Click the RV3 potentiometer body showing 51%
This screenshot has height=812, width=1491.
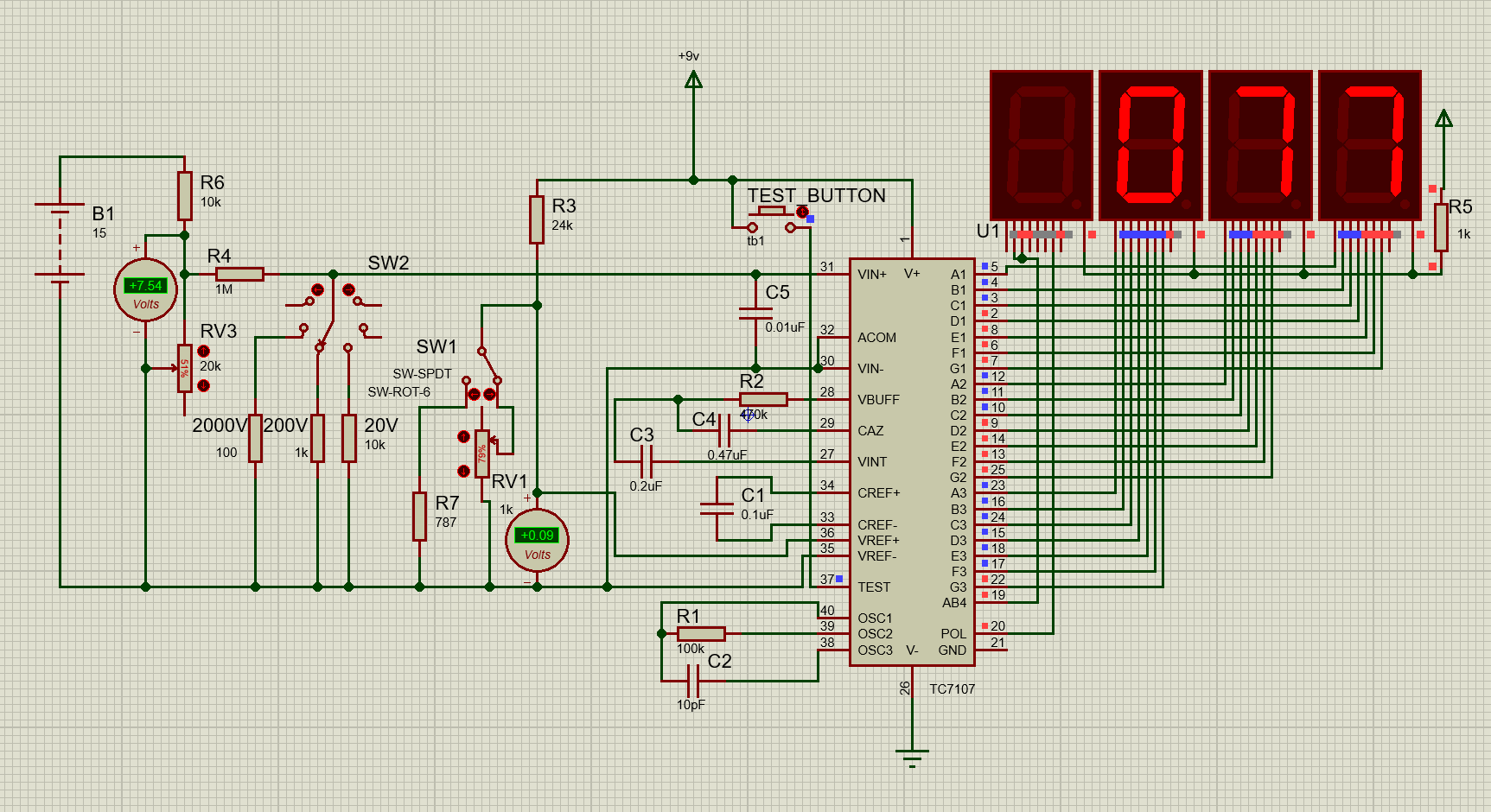(185, 368)
